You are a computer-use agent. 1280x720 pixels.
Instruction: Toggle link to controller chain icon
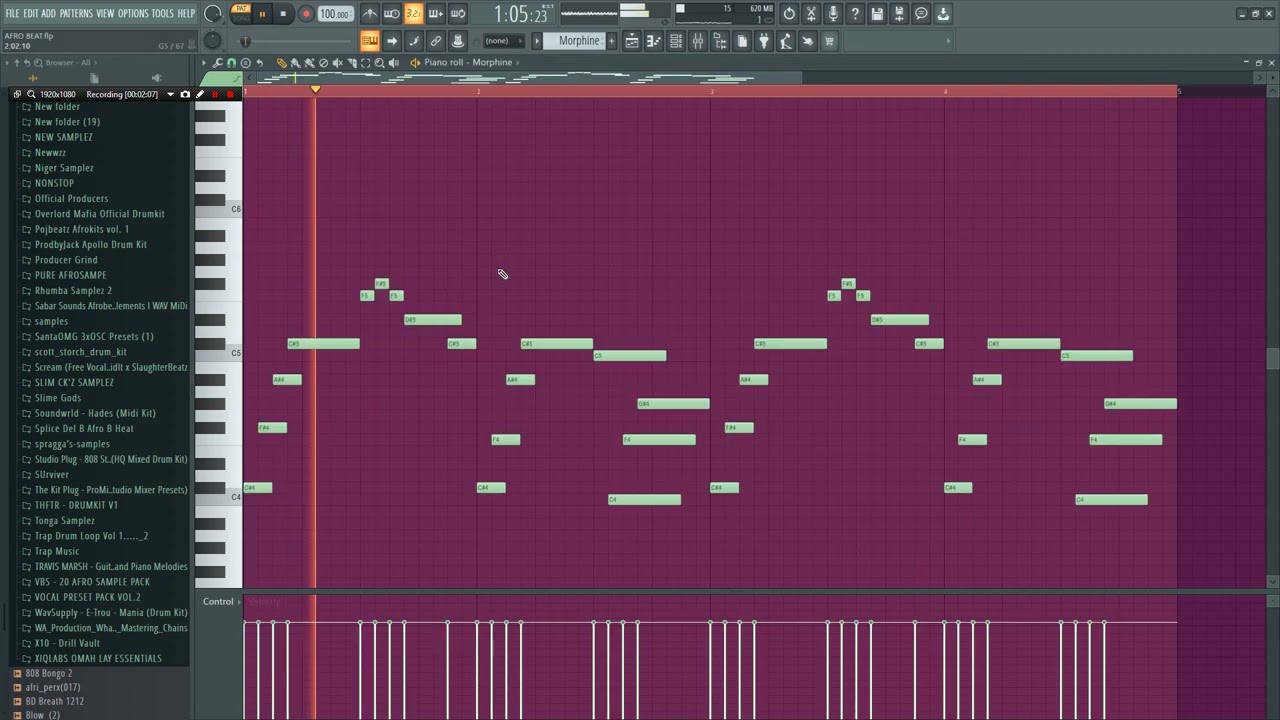pyautogui.click(x=436, y=41)
